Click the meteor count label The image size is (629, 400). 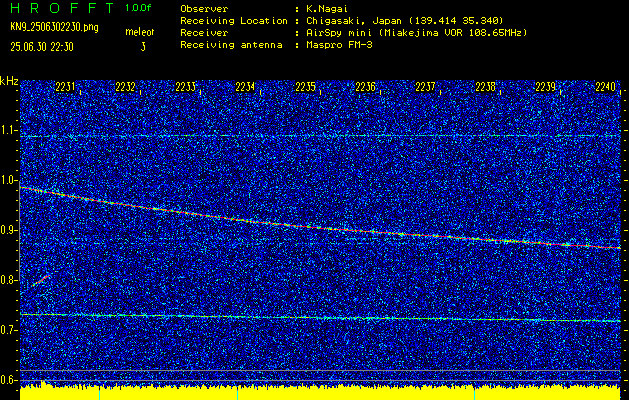point(140,32)
